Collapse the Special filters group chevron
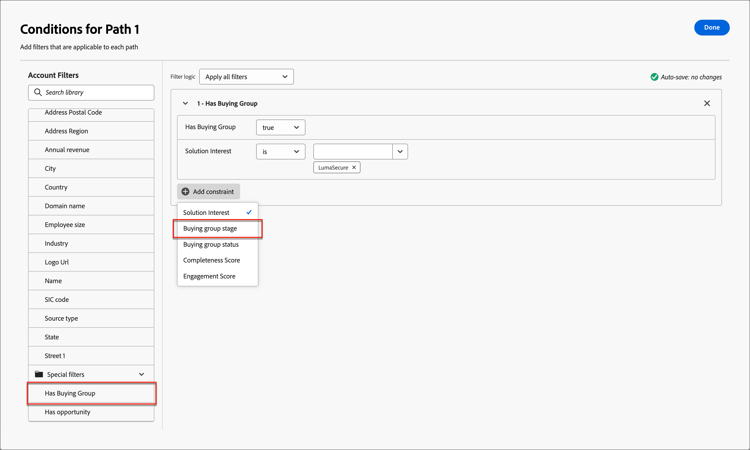The width and height of the screenshot is (750, 450). (142, 374)
